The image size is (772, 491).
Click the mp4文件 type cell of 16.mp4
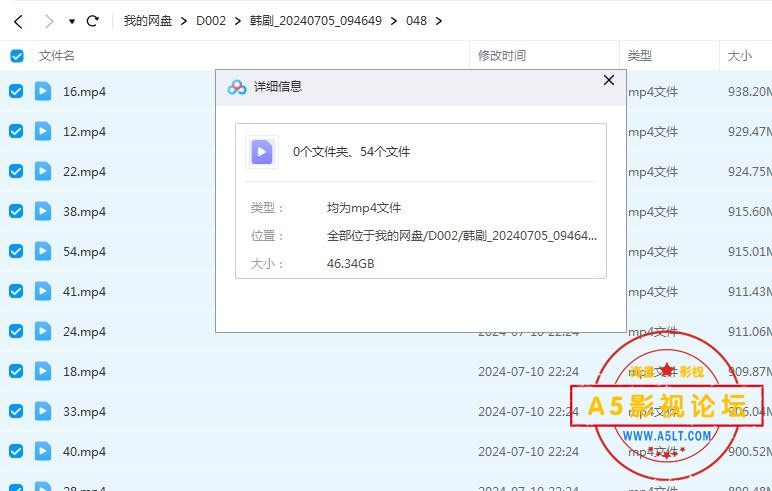tap(653, 92)
